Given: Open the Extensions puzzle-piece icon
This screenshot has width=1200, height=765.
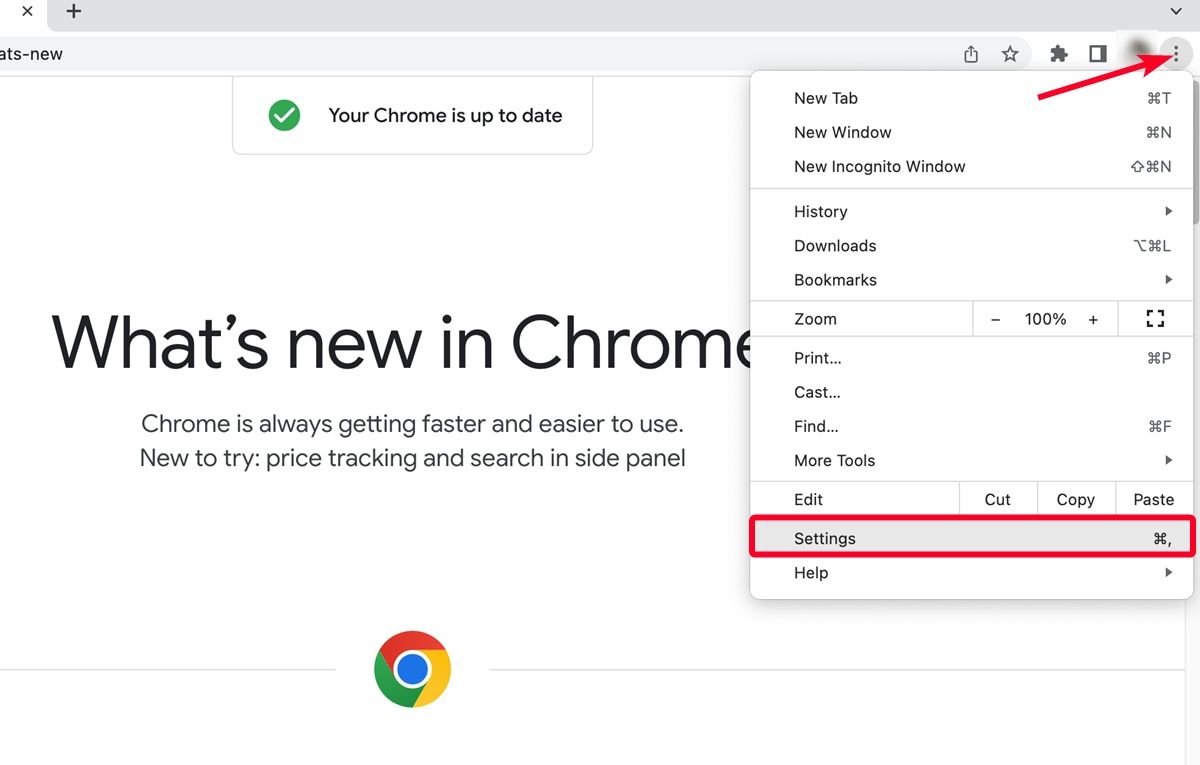Looking at the screenshot, I should (x=1058, y=53).
